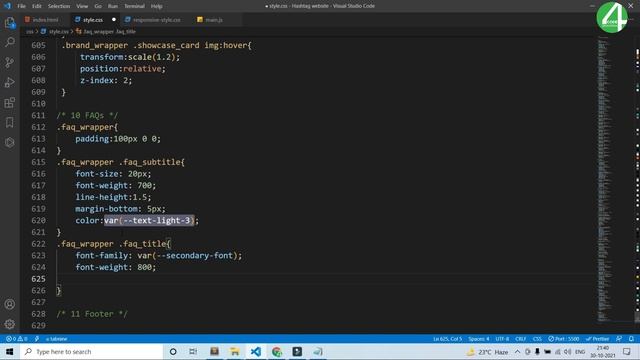Open Task View on the taskbar
640x360 pixels.
coord(193,351)
